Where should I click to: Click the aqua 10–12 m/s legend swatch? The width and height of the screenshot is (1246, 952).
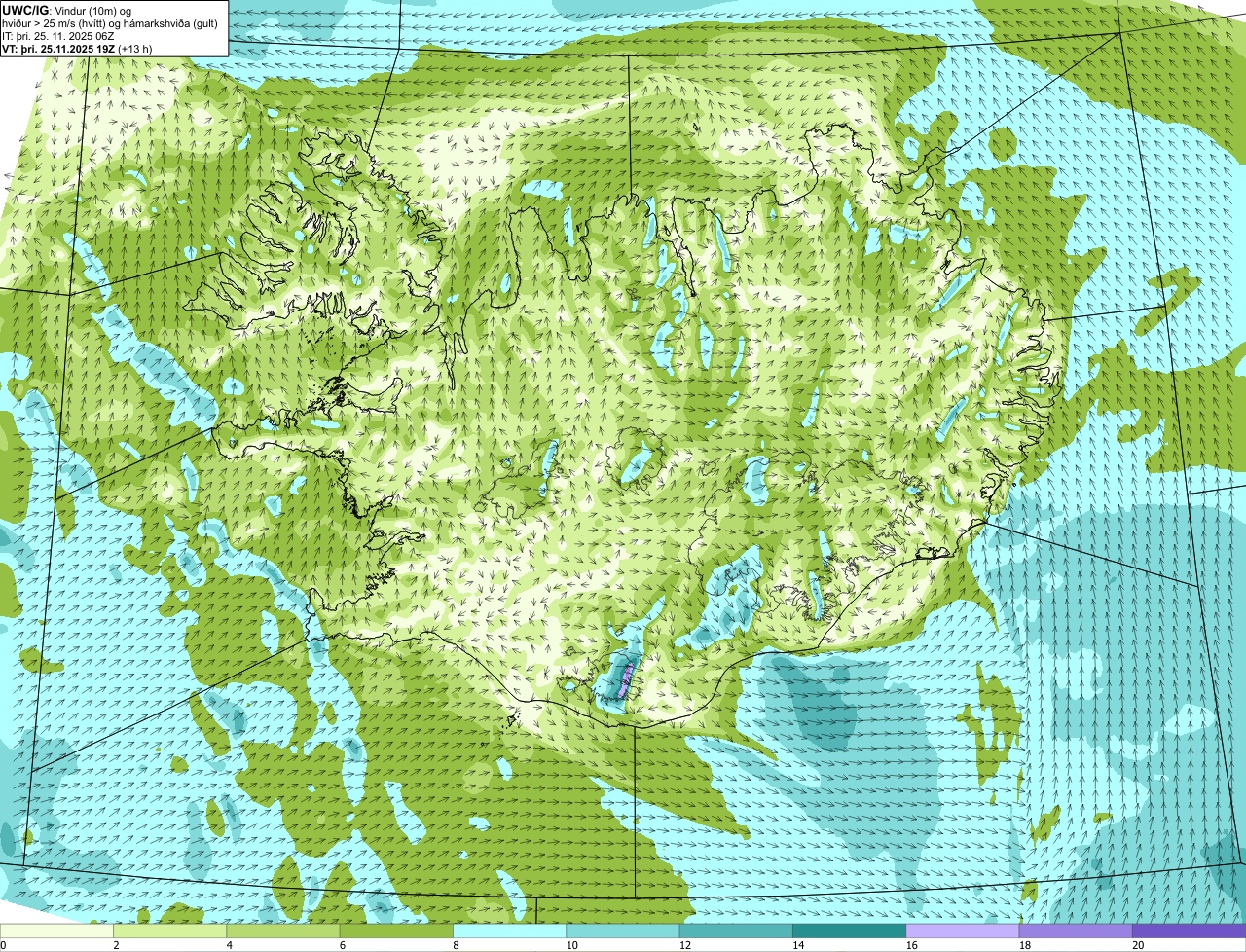pyautogui.click(x=623, y=931)
